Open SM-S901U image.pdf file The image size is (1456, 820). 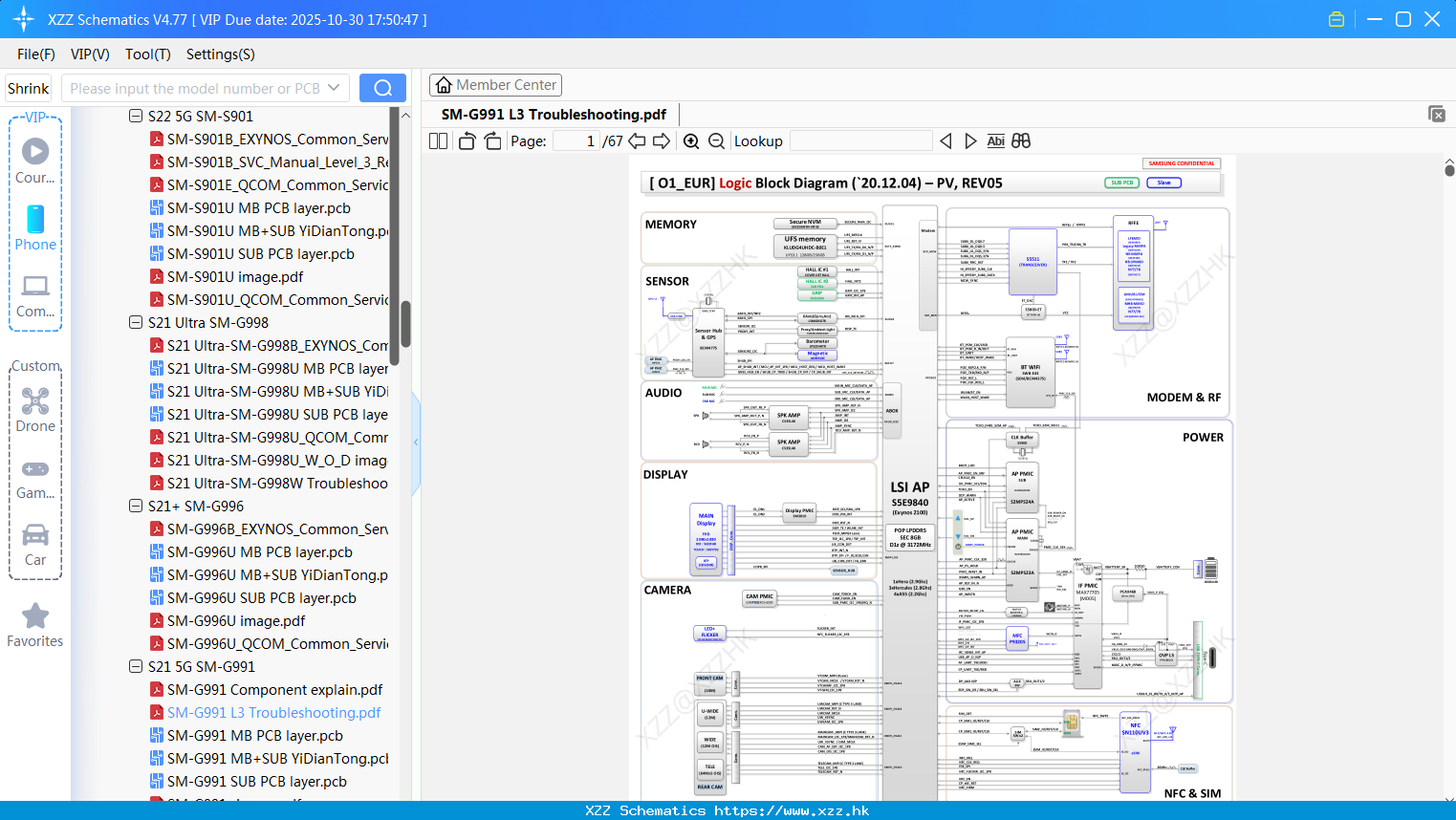click(235, 277)
